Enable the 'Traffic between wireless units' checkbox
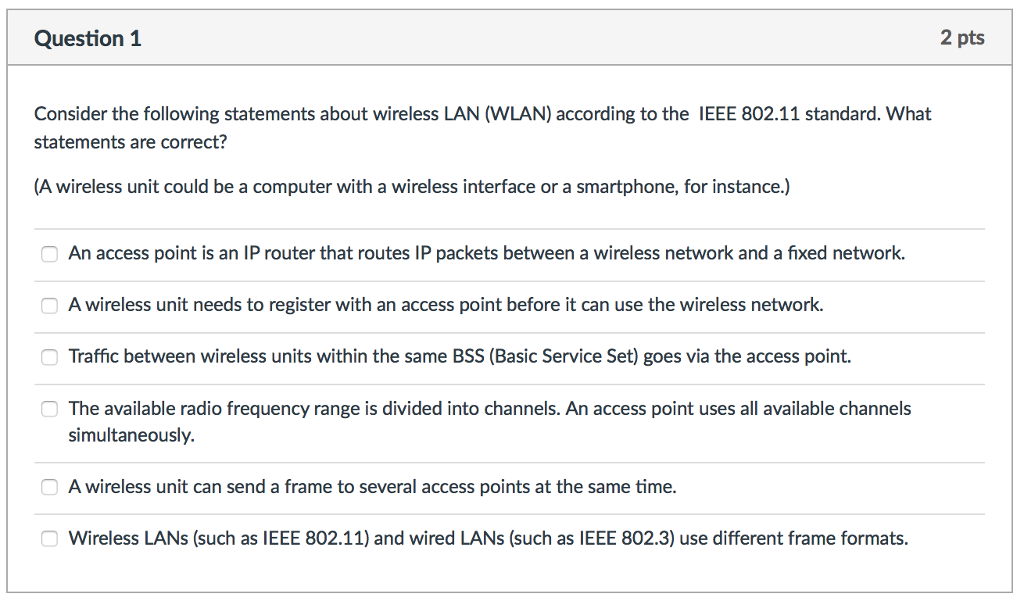Viewport: 1024px width, 608px height. point(49,357)
